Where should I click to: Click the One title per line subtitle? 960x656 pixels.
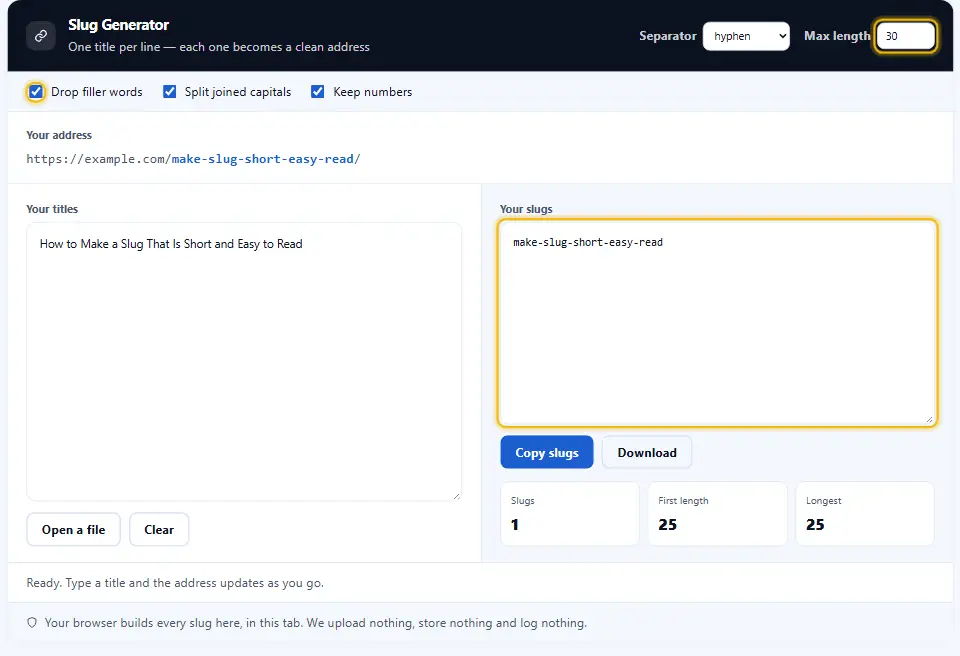tap(219, 47)
